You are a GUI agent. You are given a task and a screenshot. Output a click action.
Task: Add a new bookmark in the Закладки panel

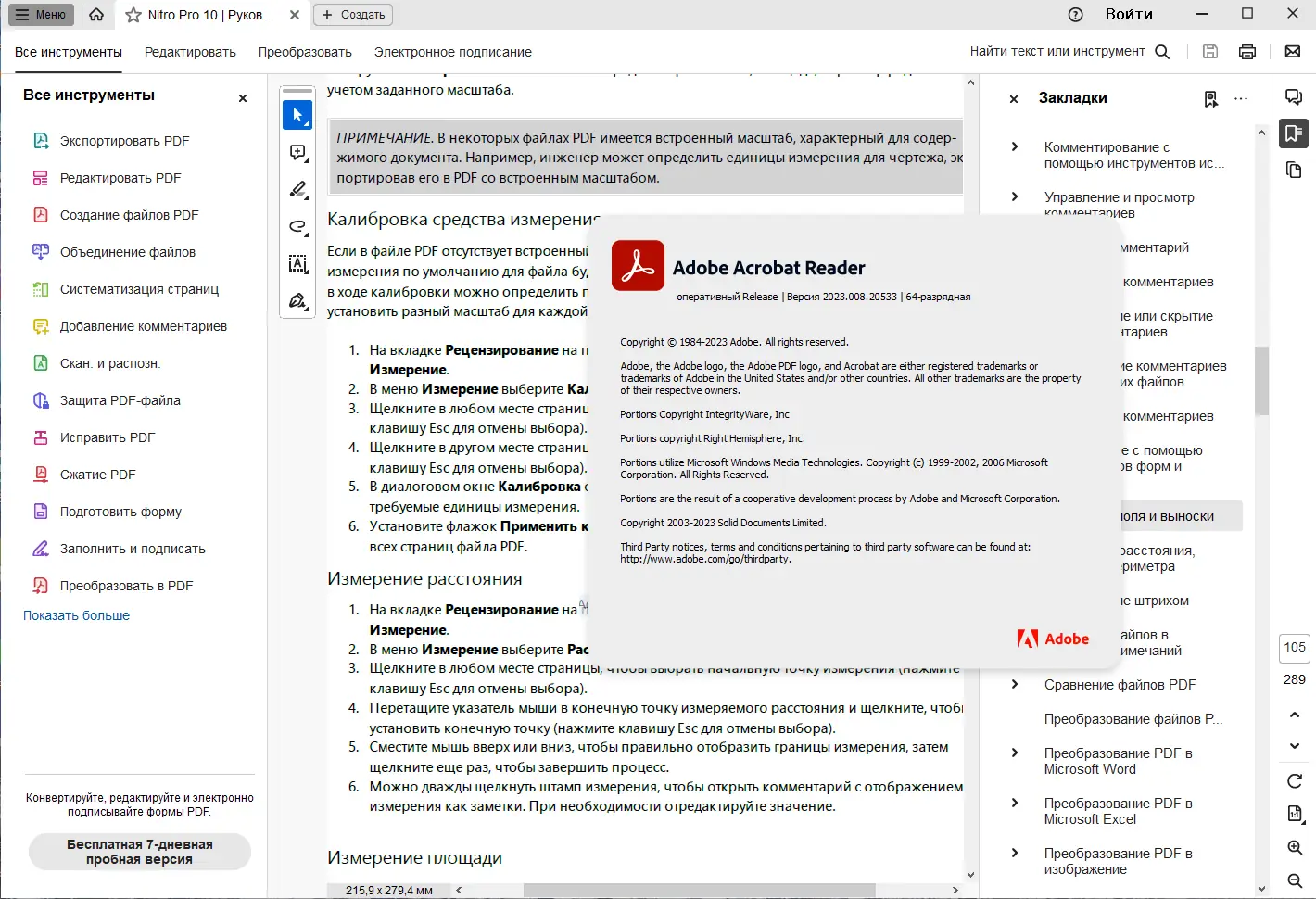1210,98
